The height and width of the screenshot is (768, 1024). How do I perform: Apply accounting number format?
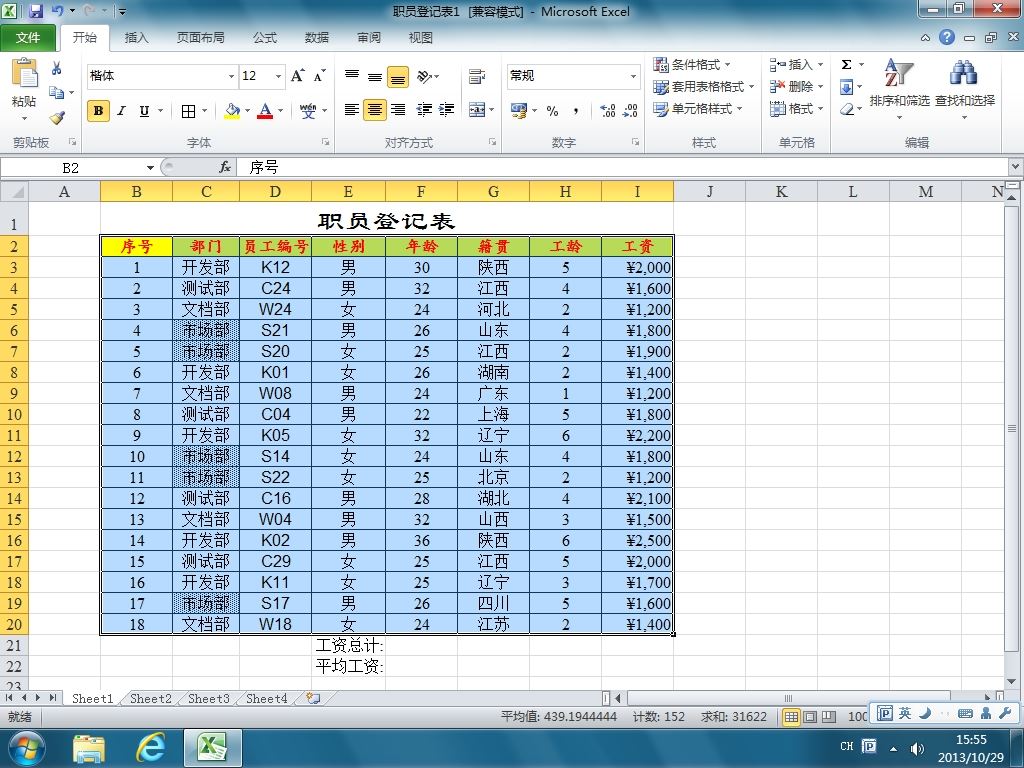pos(519,111)
